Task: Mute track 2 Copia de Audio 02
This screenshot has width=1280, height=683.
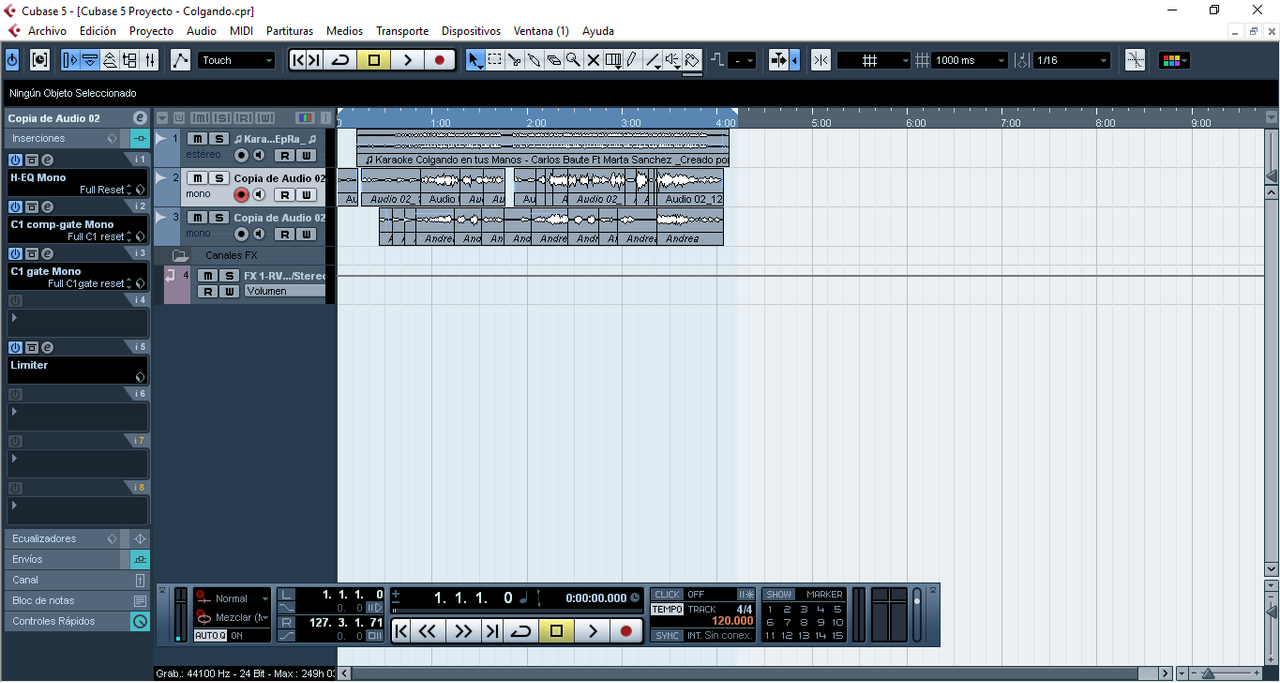Action: click(197, 178)
